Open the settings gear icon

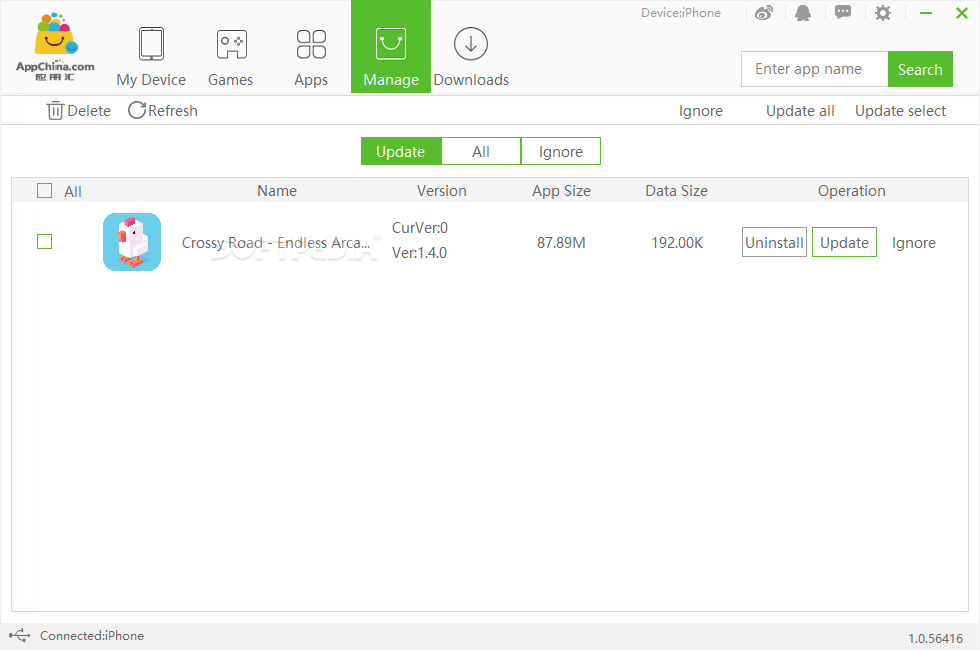coord(882,13)
